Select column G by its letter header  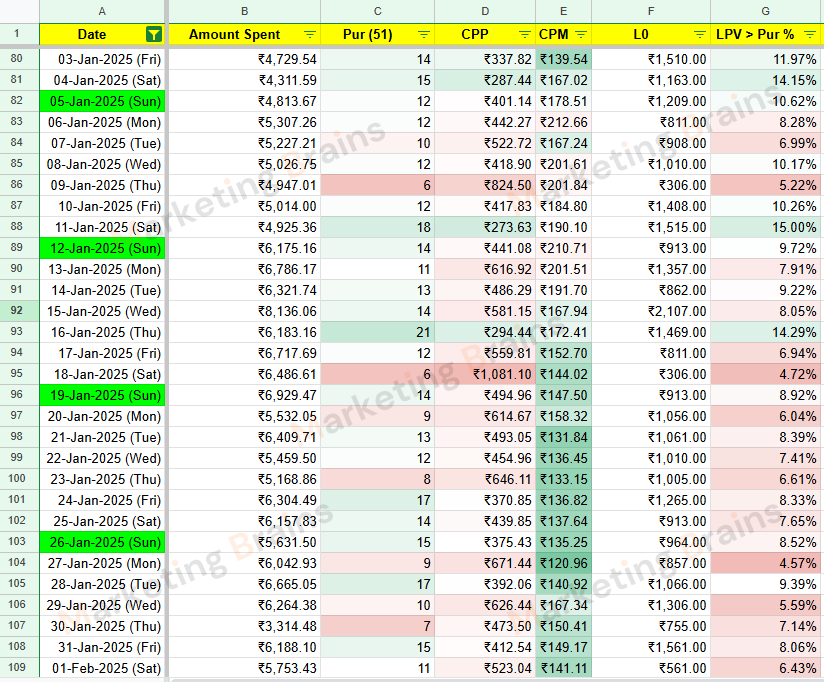coord(766,10)
